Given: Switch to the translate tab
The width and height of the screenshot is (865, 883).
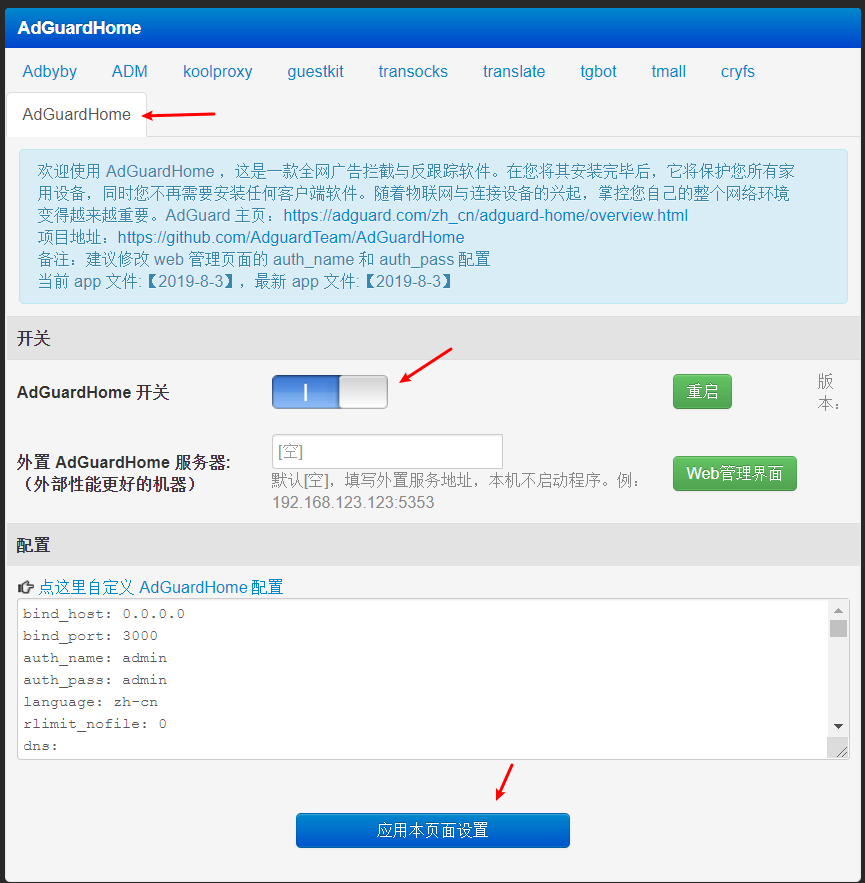Looking at the screenshot, I should pos(514,71).
